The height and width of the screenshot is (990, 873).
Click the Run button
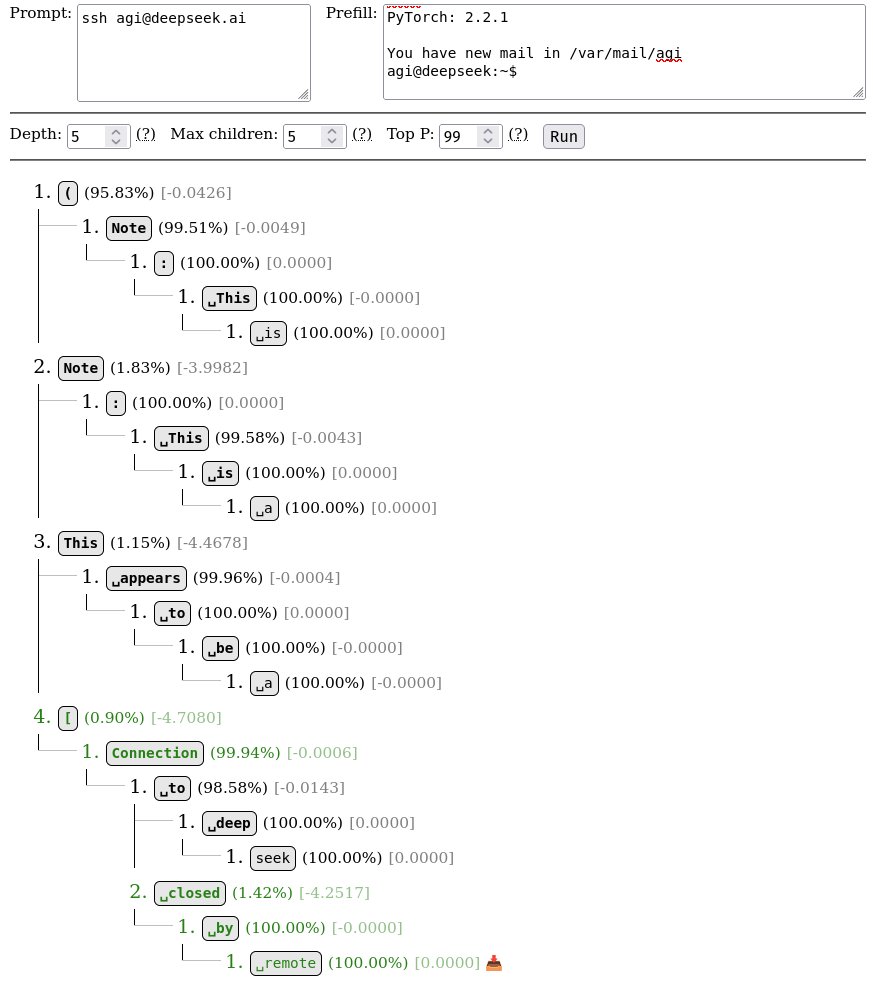(x=564, y=136)
